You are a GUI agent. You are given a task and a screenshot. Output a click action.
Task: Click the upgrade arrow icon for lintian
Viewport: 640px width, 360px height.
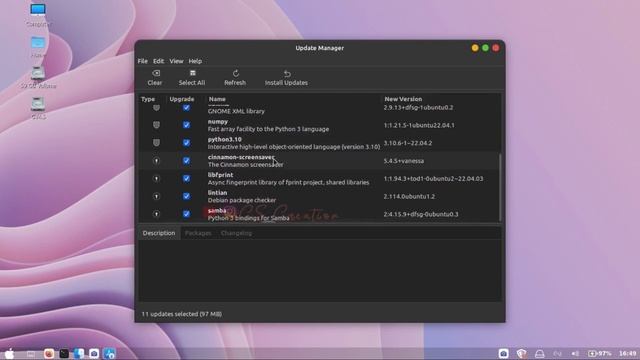(x=156, y=196)
